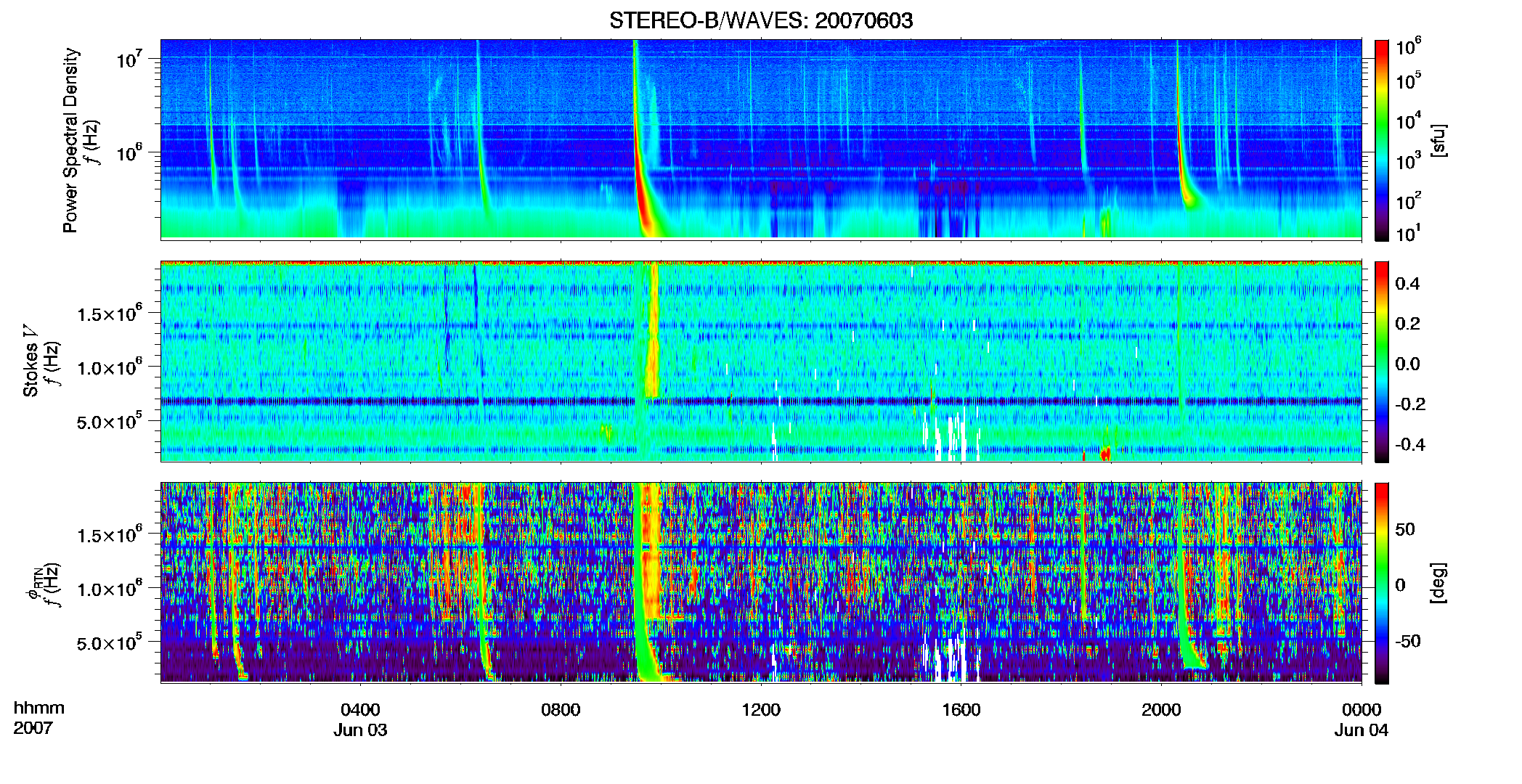Click the φ RTN direction spectrogram panel
The height and width of the screenshot is (784, 1522).
[761, 583]
